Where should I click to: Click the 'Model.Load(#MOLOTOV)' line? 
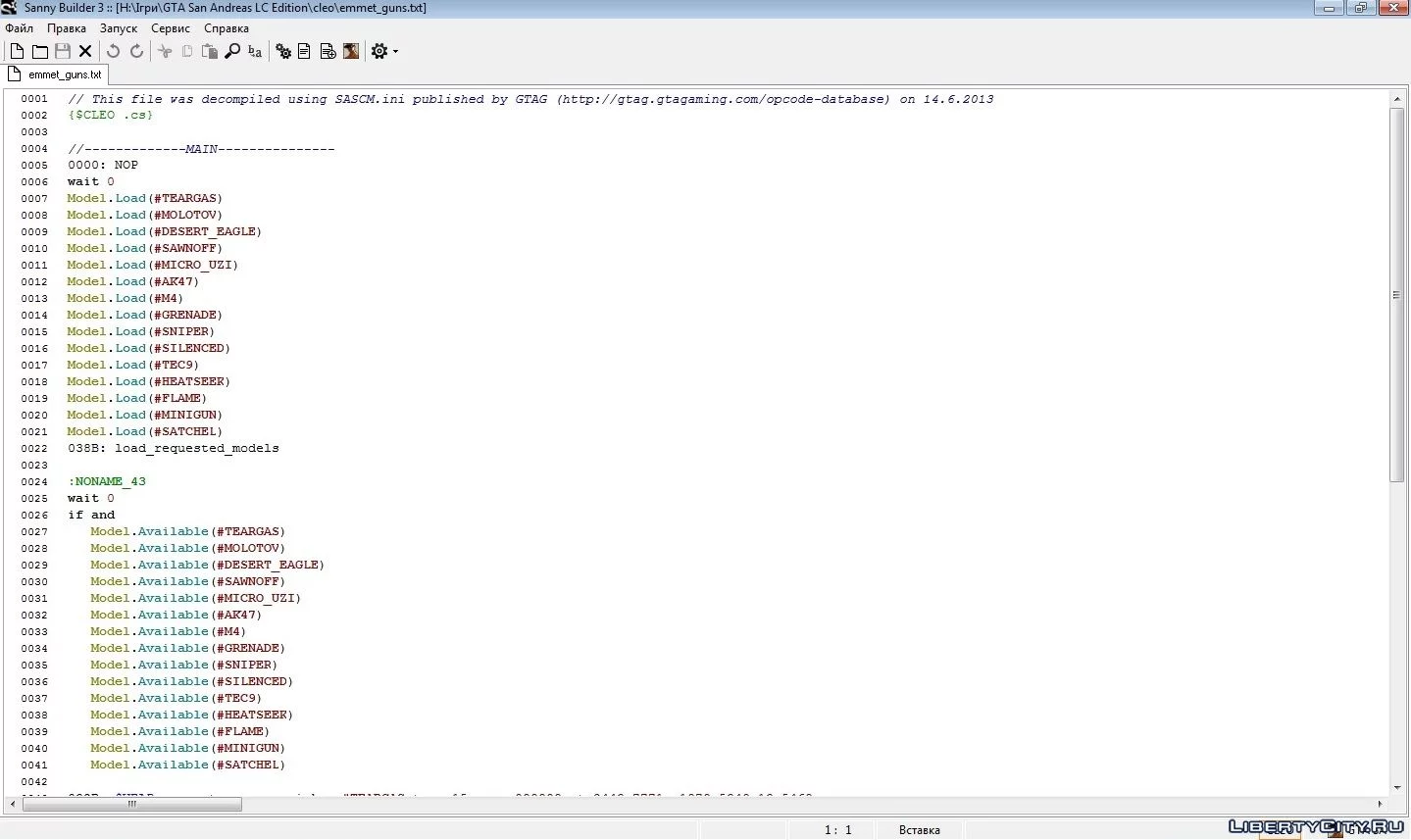(x=145, y=216)
